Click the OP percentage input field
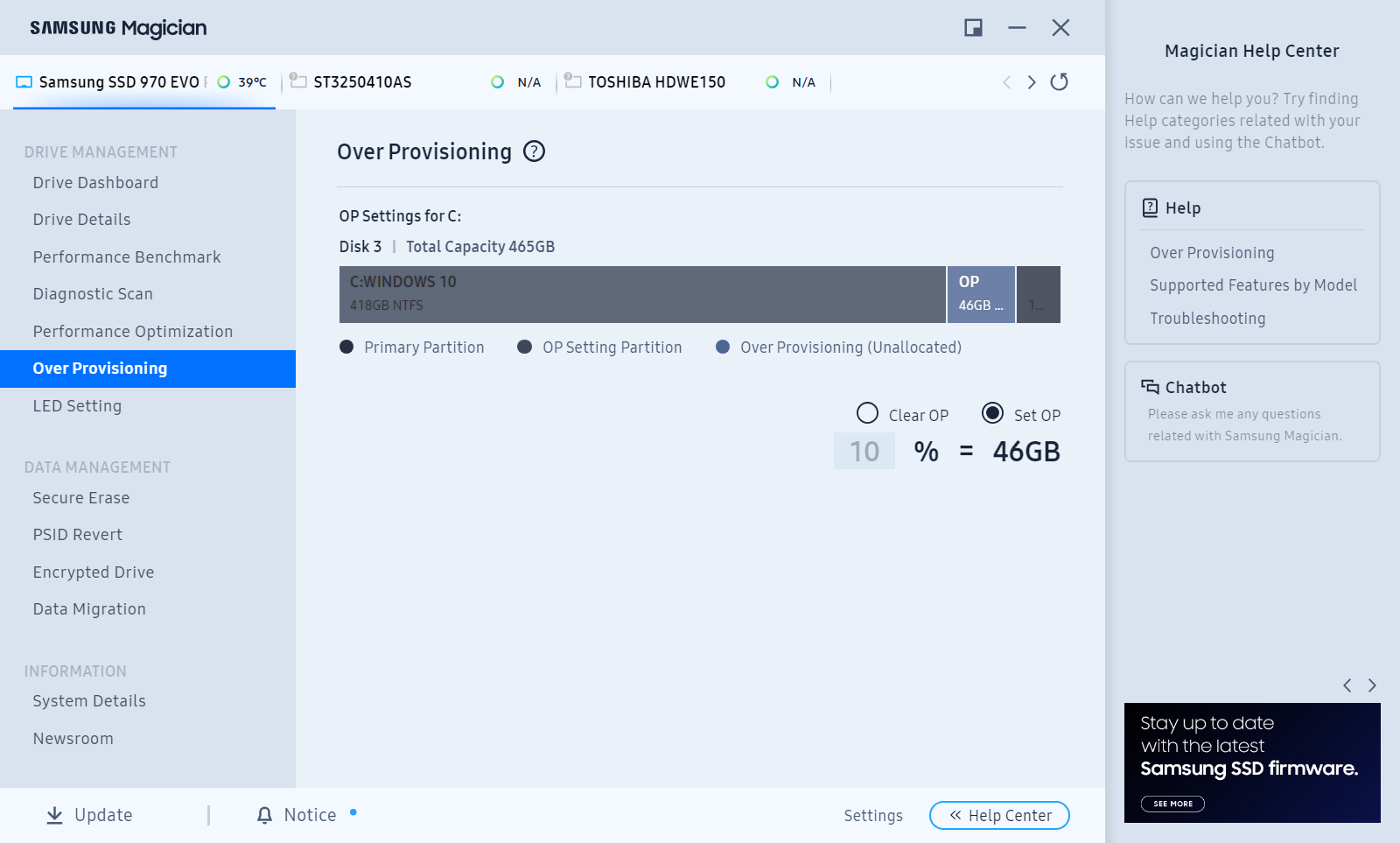 (x=864, y=451)
